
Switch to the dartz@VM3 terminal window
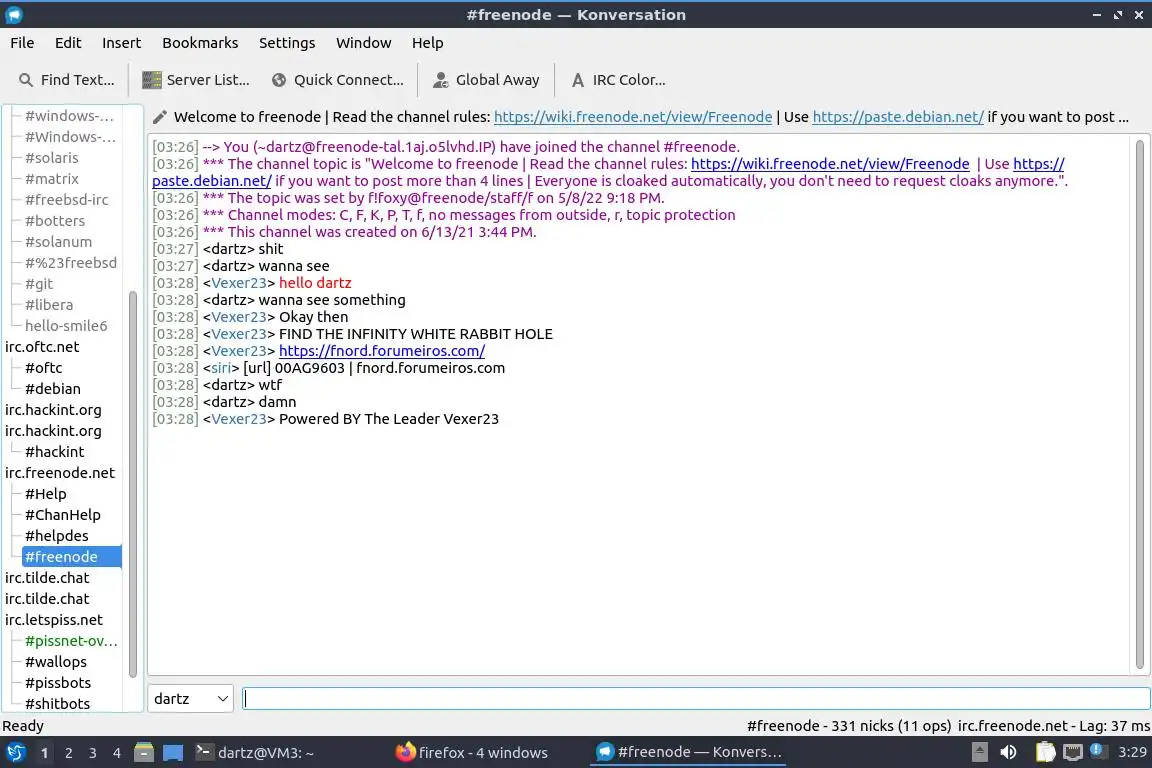pyautogui.click(x=254, y=753)
